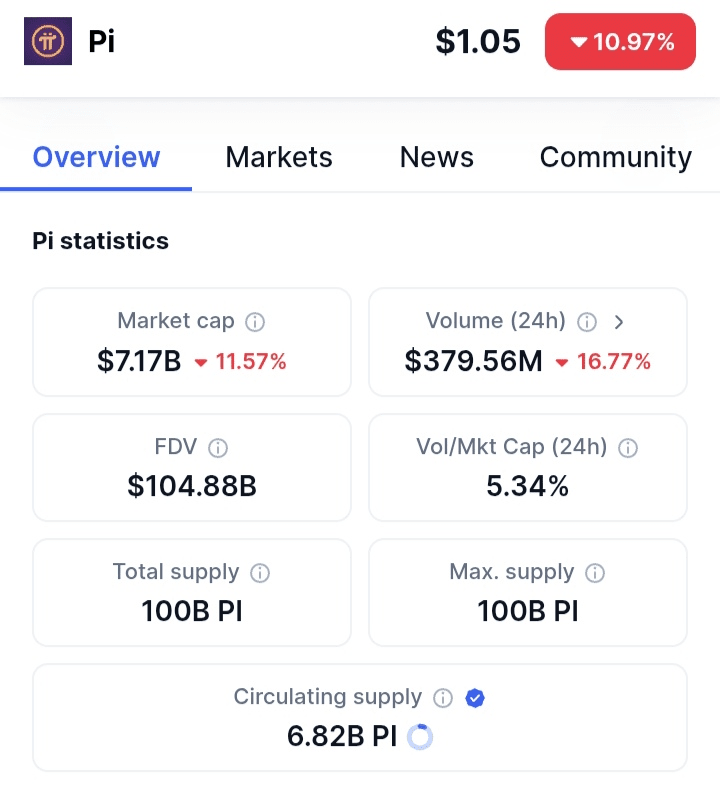Click the blue verified badge icon

(476, 698)
